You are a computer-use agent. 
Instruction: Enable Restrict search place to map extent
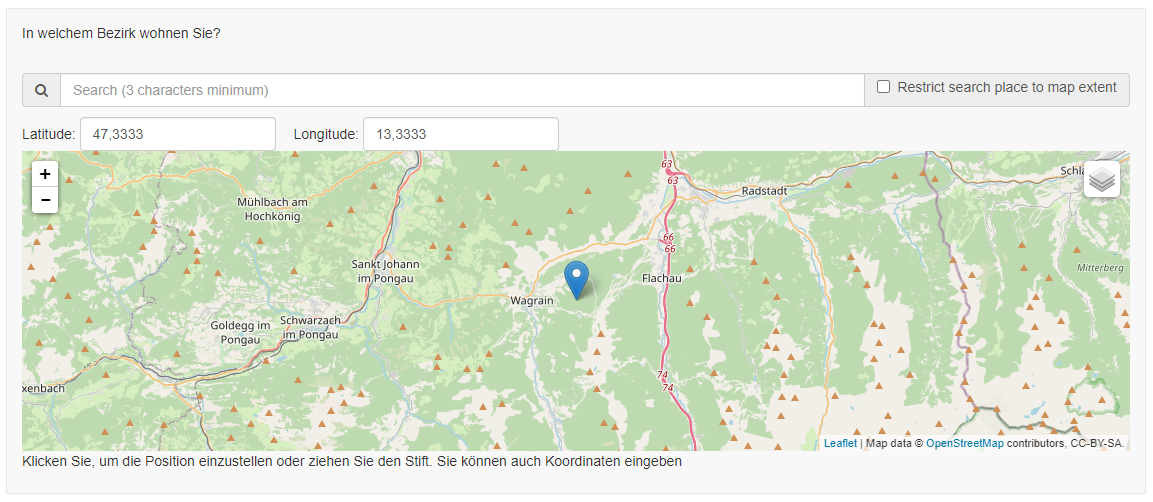pos(884,87)
